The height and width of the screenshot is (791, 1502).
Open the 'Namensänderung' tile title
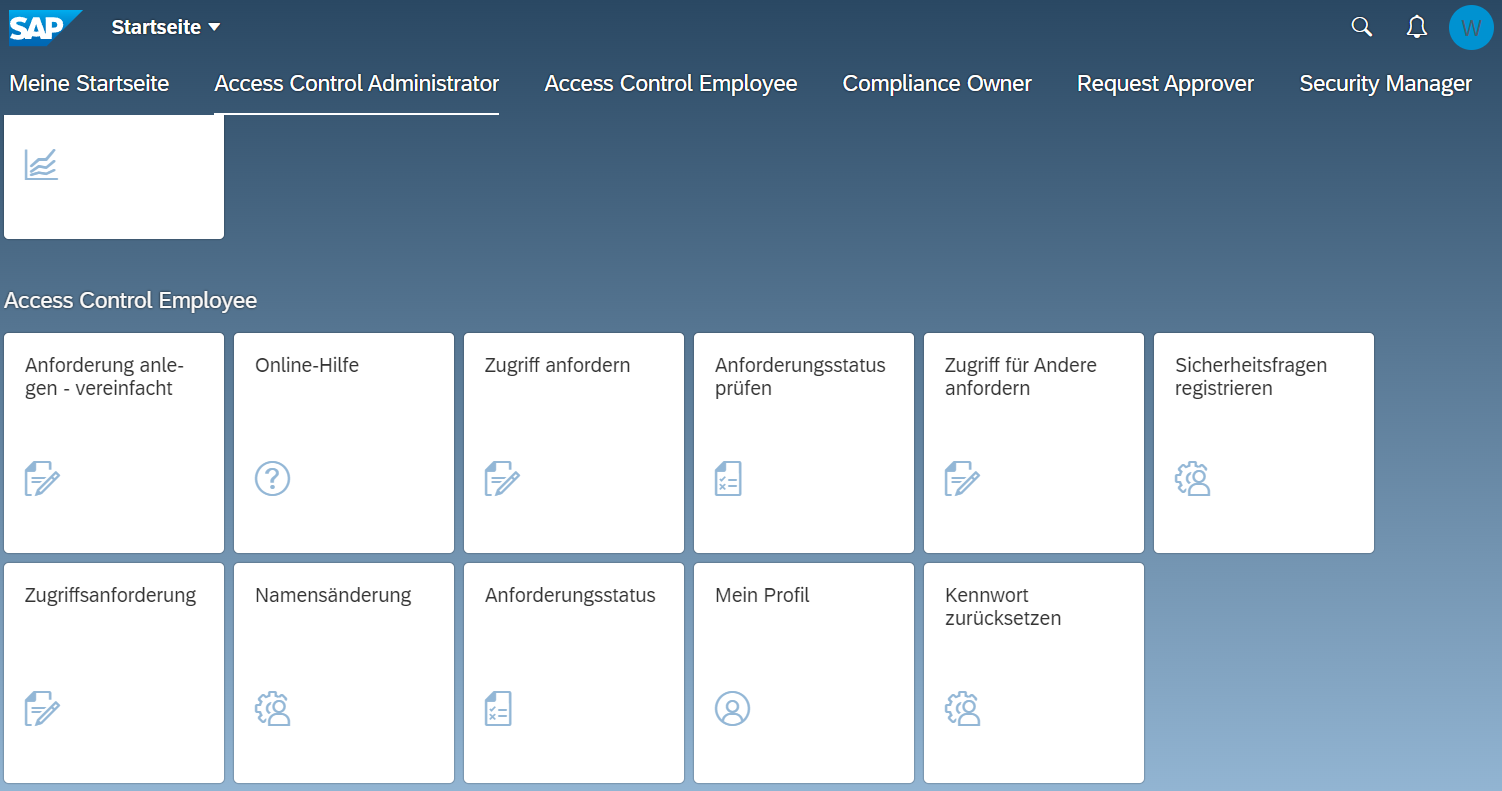click(x=333, y=596)
